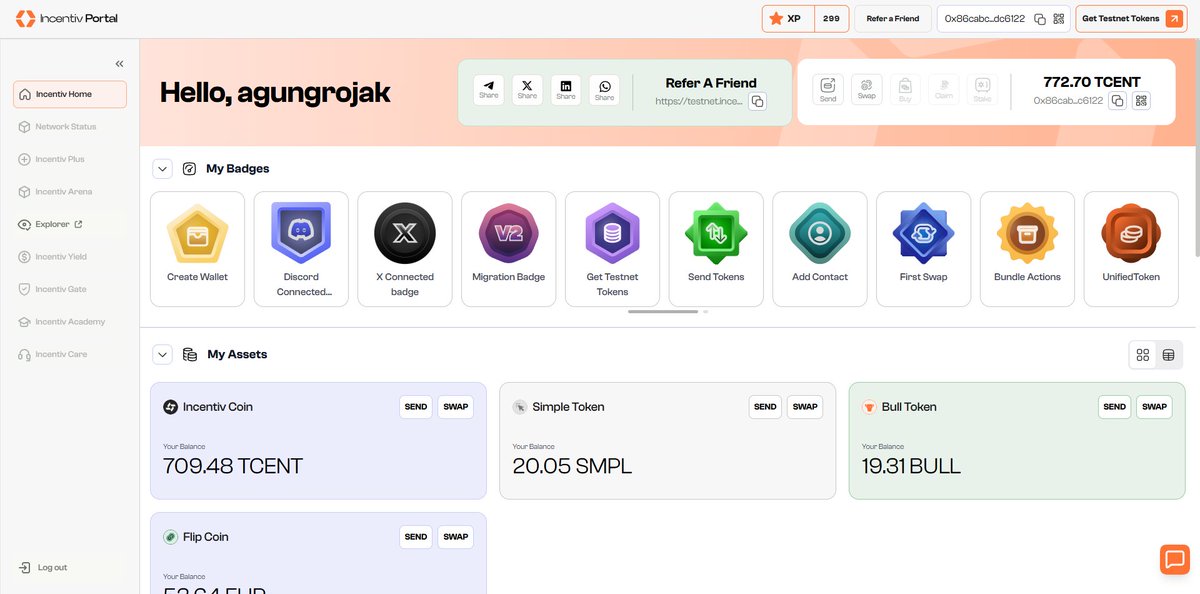Open Incentiv Academy in sidebar
Image resolution: width=1200 pixels, height=594 pixels.
tap(70, 322)
